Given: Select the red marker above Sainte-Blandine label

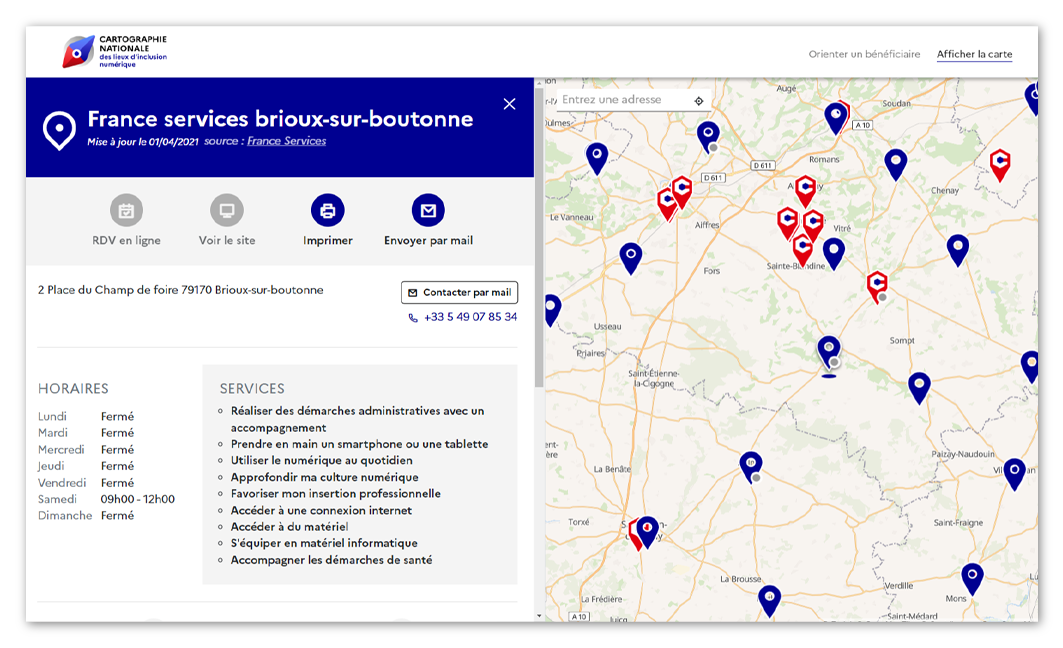Looking at the screenshot, I should click(803, 249).
